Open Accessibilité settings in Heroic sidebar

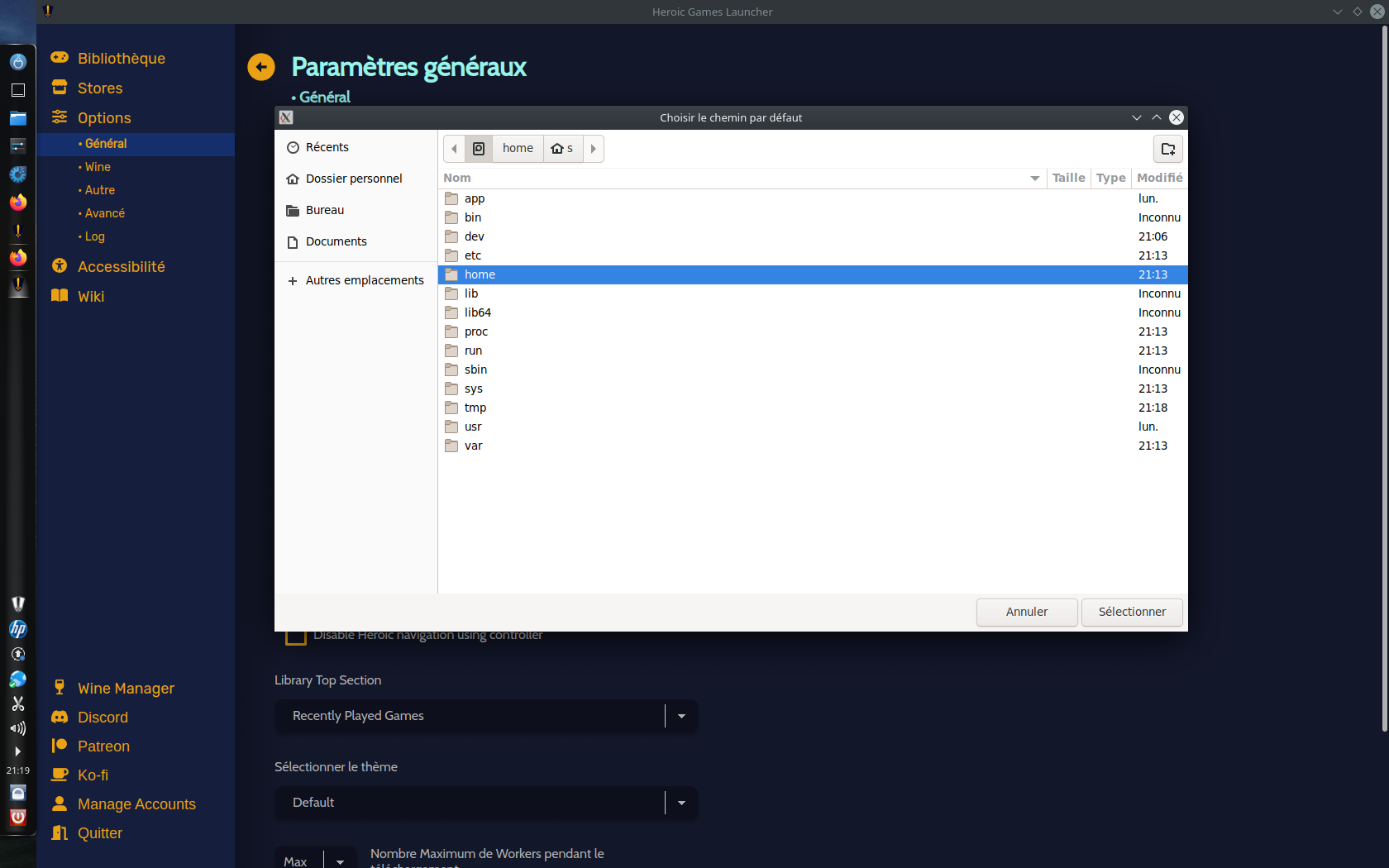(x=108, y=267)
